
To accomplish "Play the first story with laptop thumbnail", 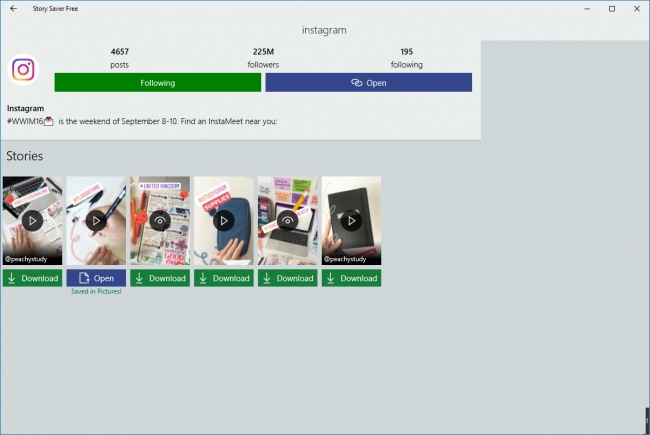I will (32, 221).
